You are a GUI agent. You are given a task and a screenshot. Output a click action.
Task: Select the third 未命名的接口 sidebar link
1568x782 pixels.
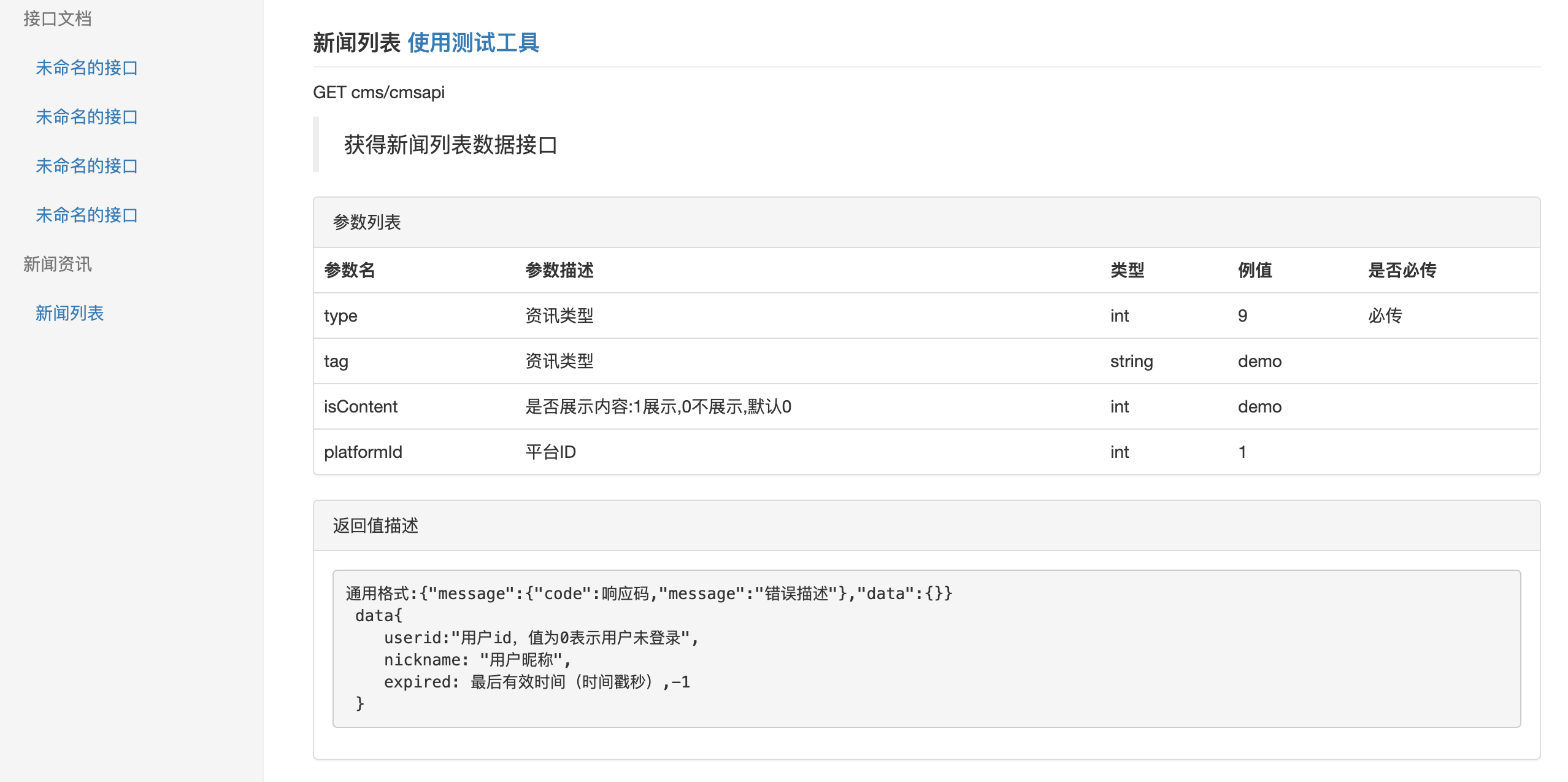pos(86,166)
